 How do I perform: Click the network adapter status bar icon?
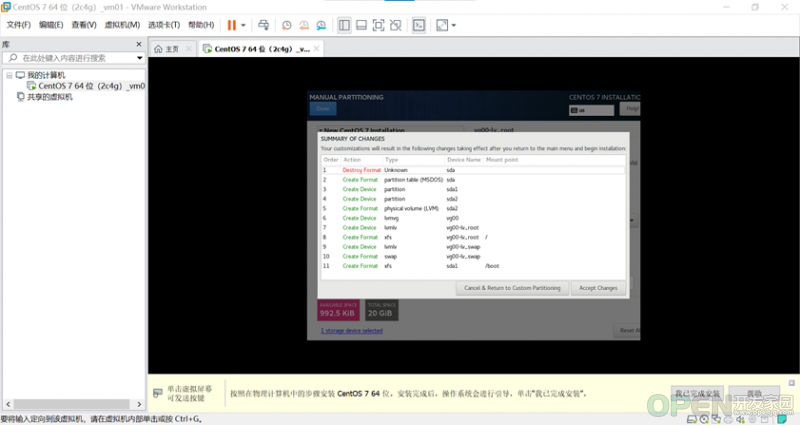pos(716,419)
